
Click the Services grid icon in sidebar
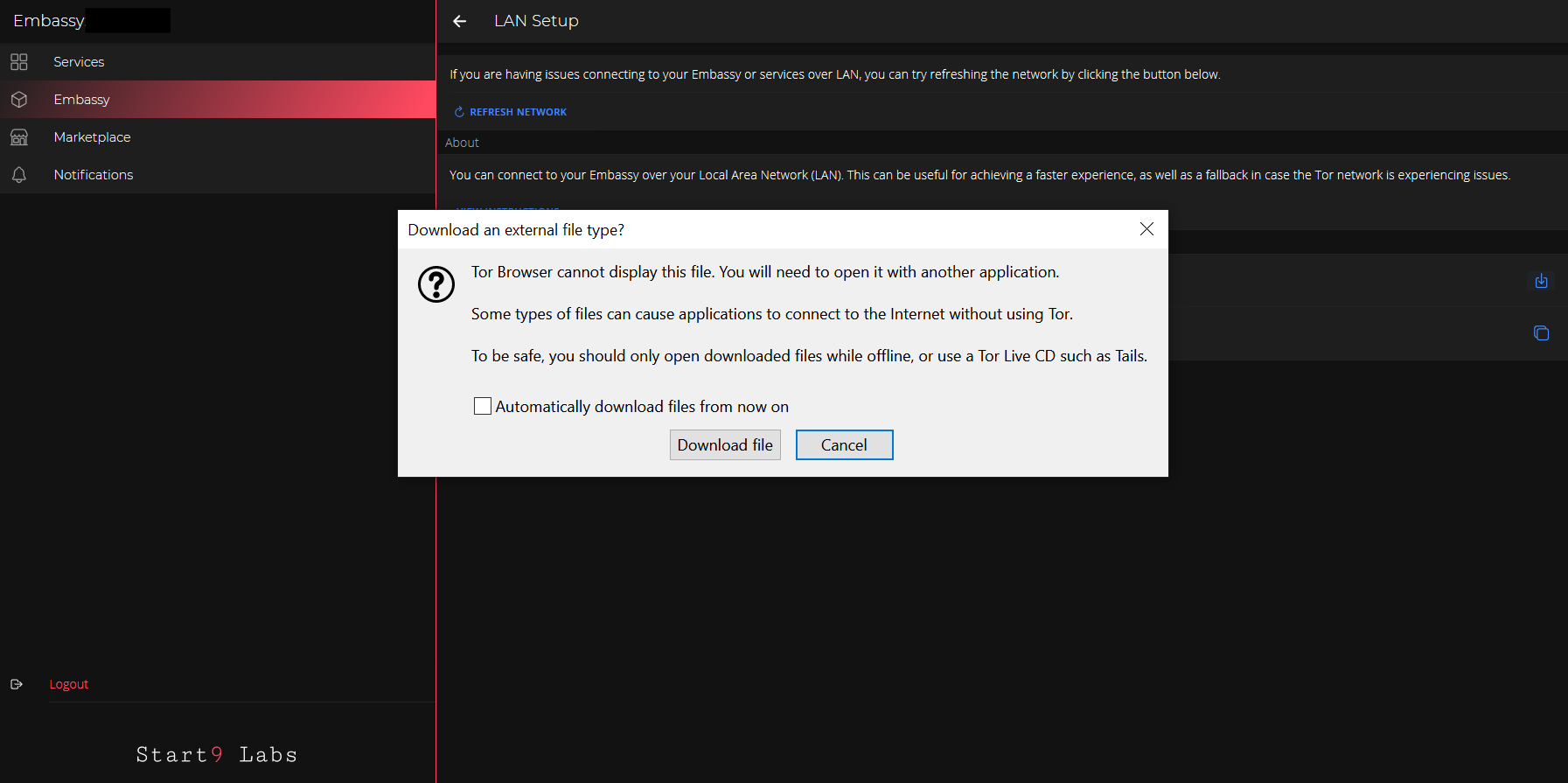pos(19,62)
